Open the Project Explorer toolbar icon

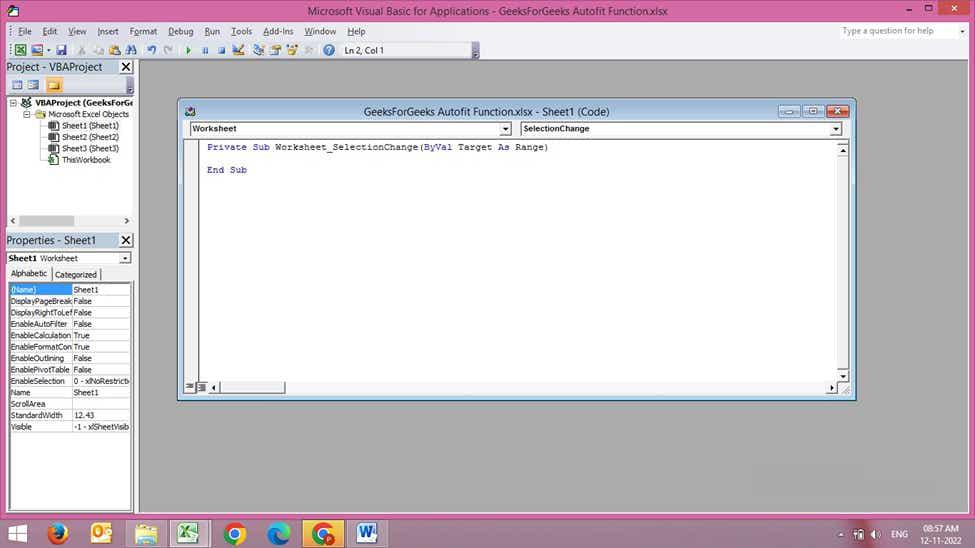(x=259, y=50)
